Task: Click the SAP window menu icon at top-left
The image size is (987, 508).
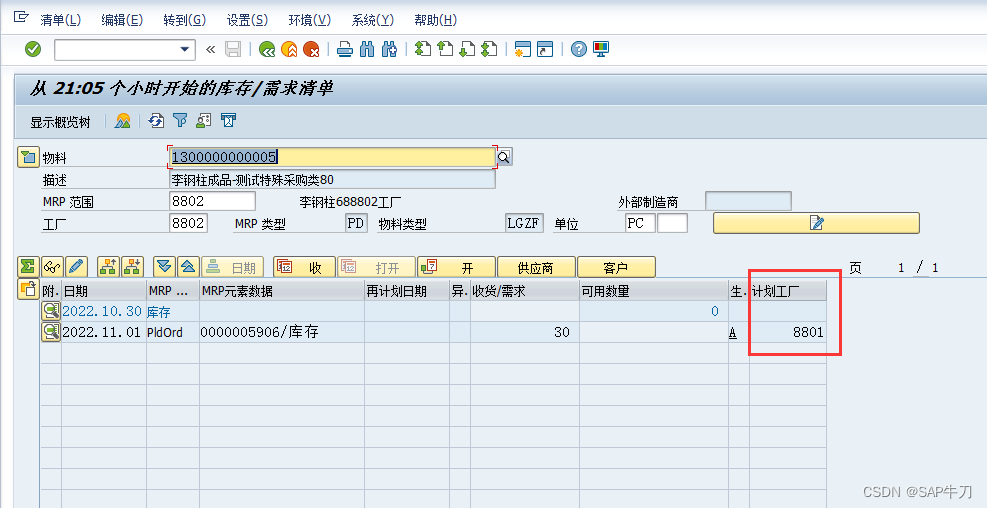Action: (x=21, y=17)
